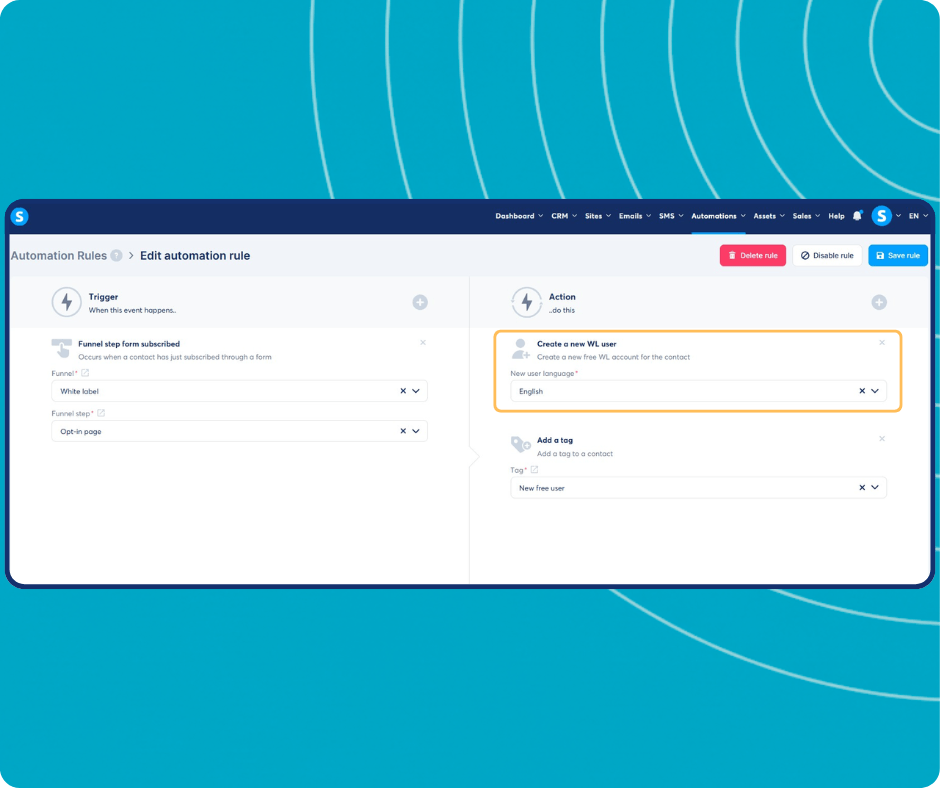The height and width of the screenshot is (788, 940).
Task: Click the Action lightning bolt icon
Action: [x=526, y=302]
